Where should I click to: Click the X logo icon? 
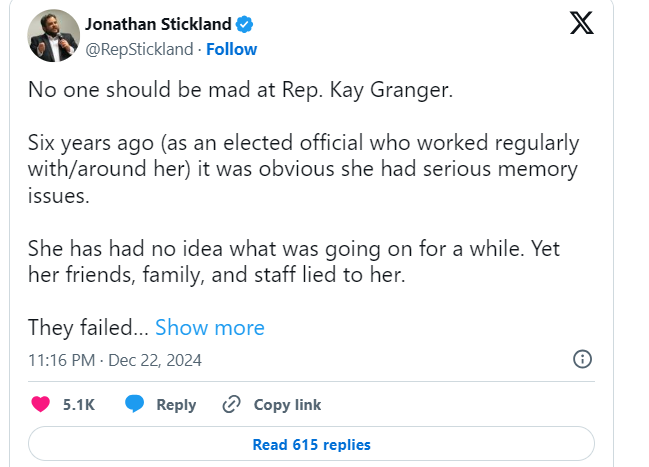click(581, 24)
